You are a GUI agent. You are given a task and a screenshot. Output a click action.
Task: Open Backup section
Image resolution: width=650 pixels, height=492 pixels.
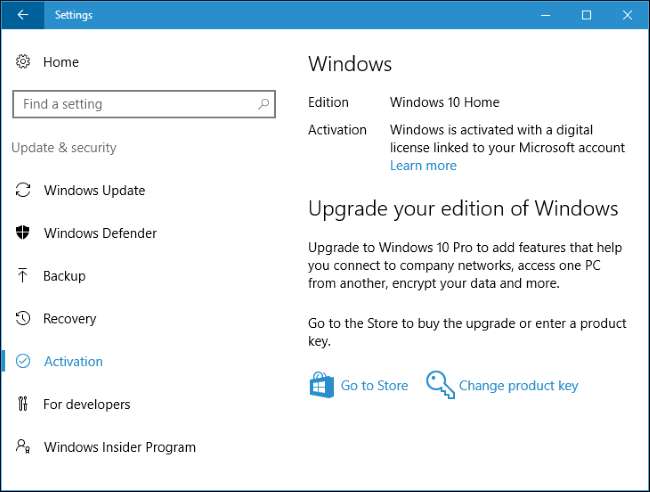(x=64, y=276)
